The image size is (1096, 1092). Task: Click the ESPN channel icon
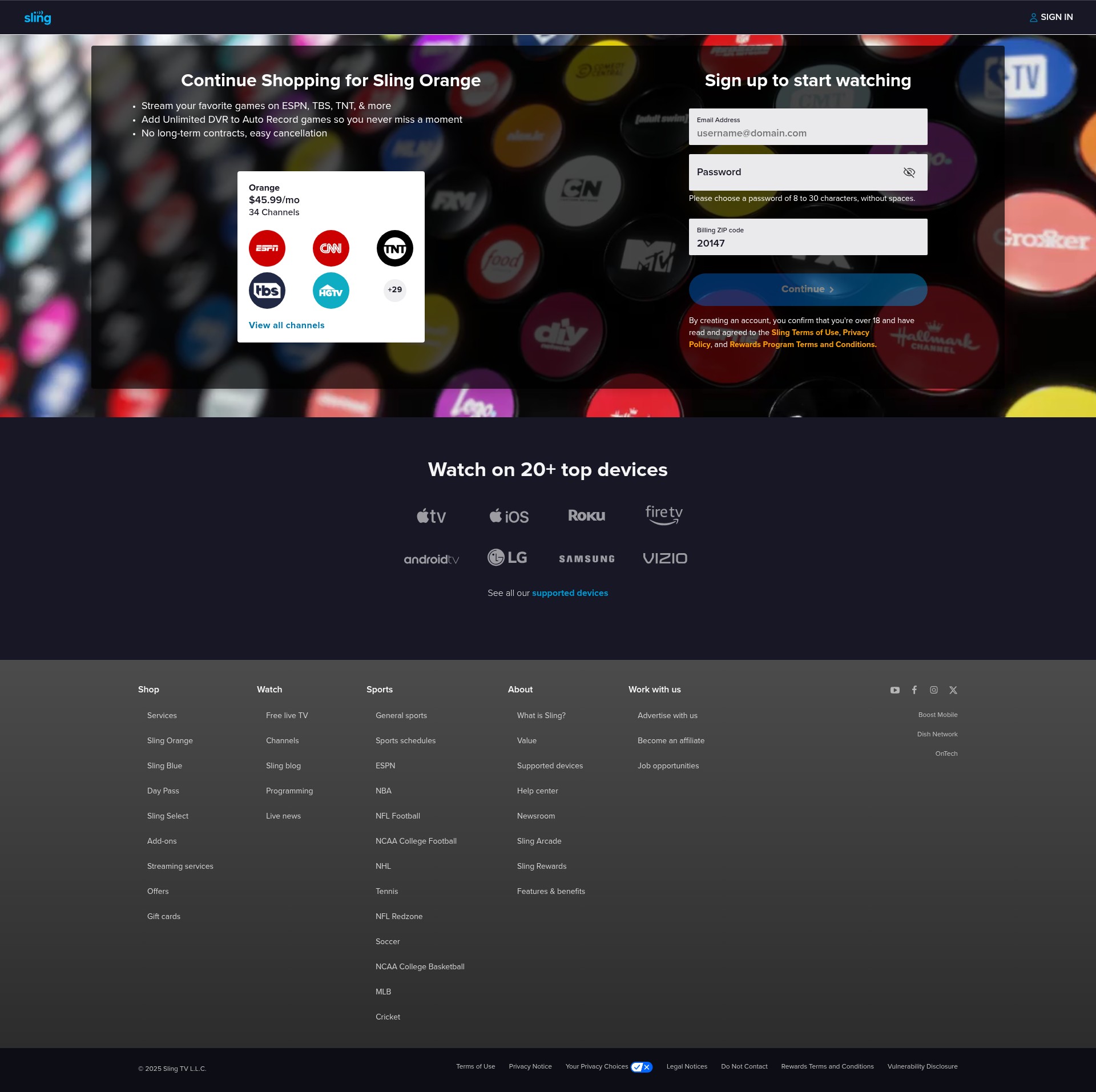[267, 248]
